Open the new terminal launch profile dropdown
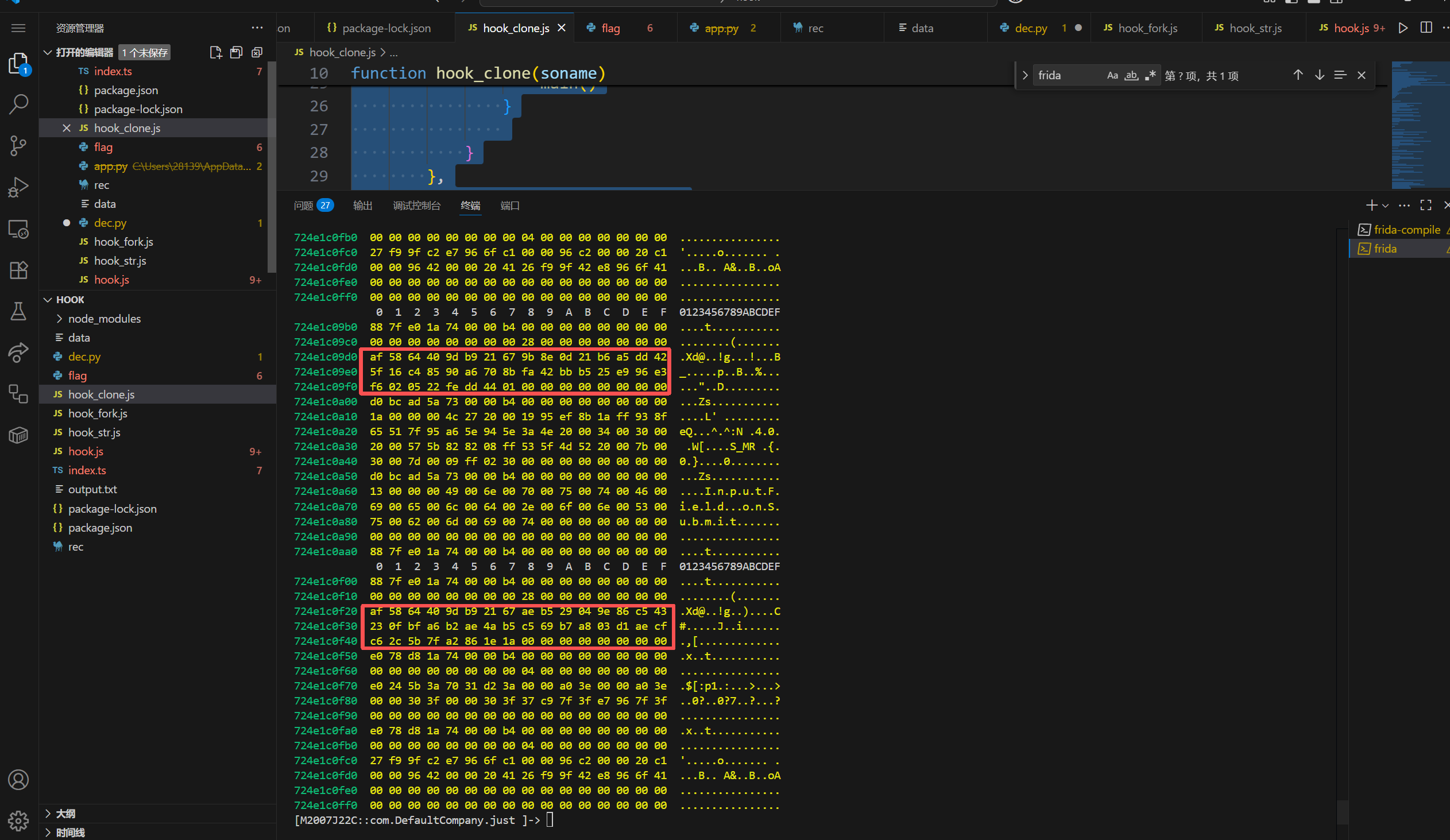This screenshot has width=1450, height=840. 1386,206
